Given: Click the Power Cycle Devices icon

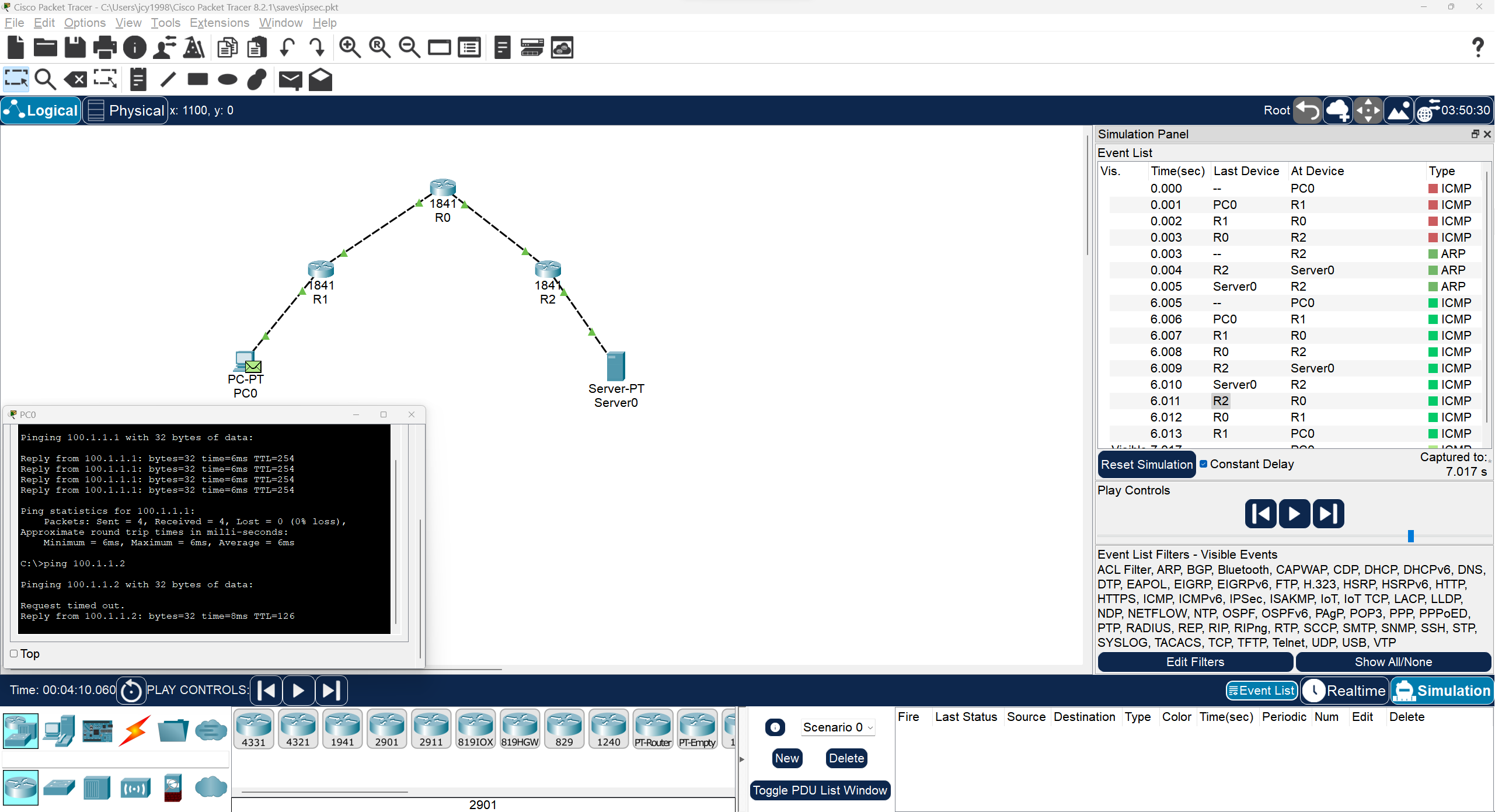Looking at the screenshot, I should [x=131, y=691].
